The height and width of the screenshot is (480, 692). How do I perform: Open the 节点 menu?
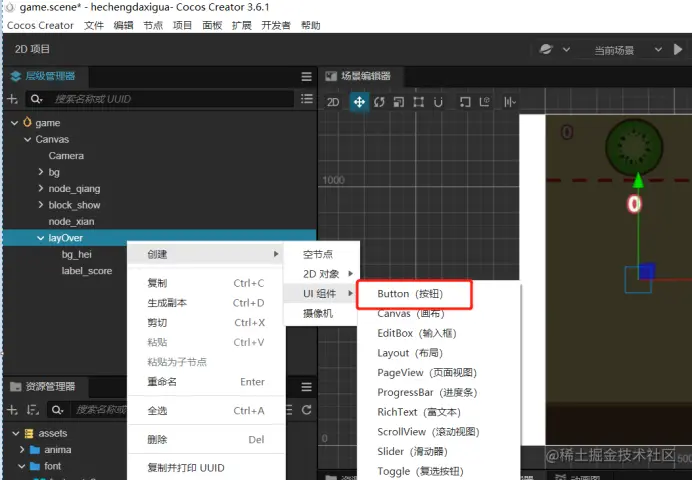153,26
